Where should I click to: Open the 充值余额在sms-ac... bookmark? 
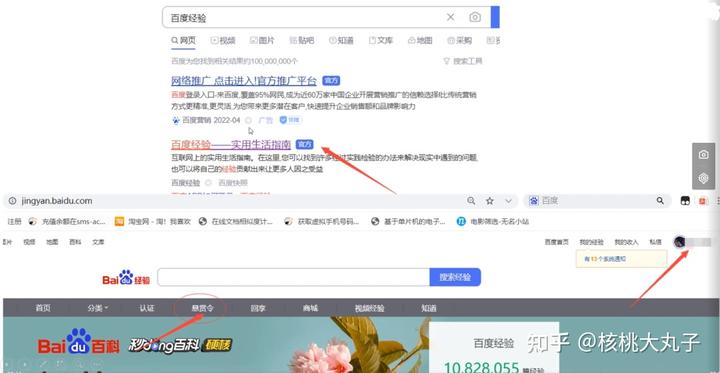coord(67,221)
